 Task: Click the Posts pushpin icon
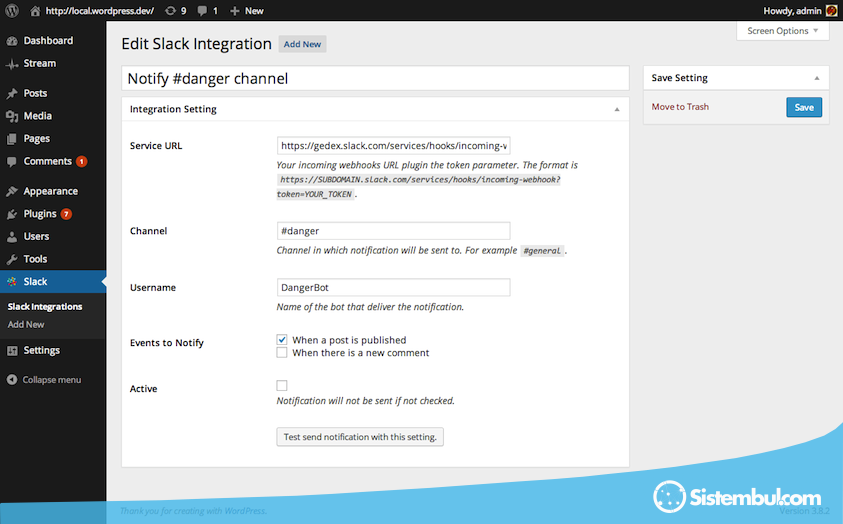pyautogui.click(x=12, y=94)
